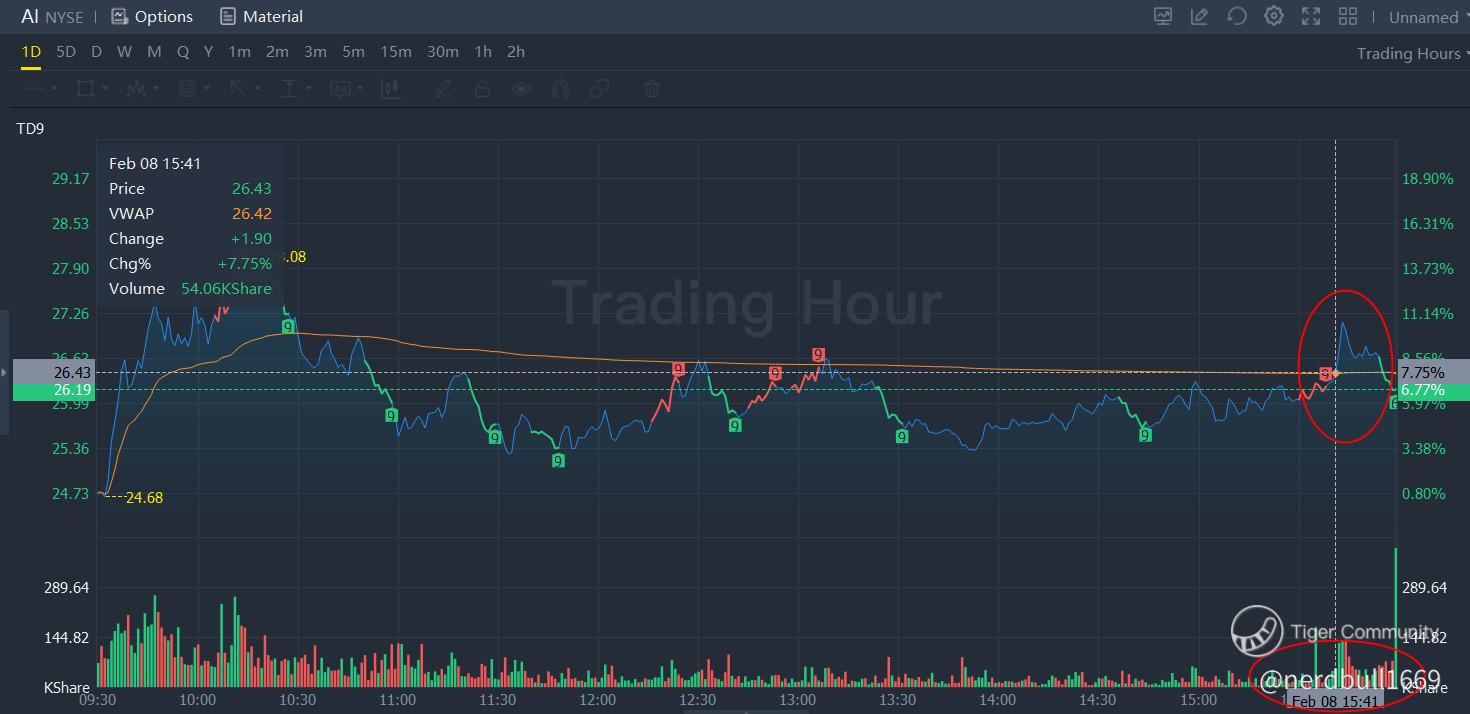Open chart settings gear

pos(1273,16)
